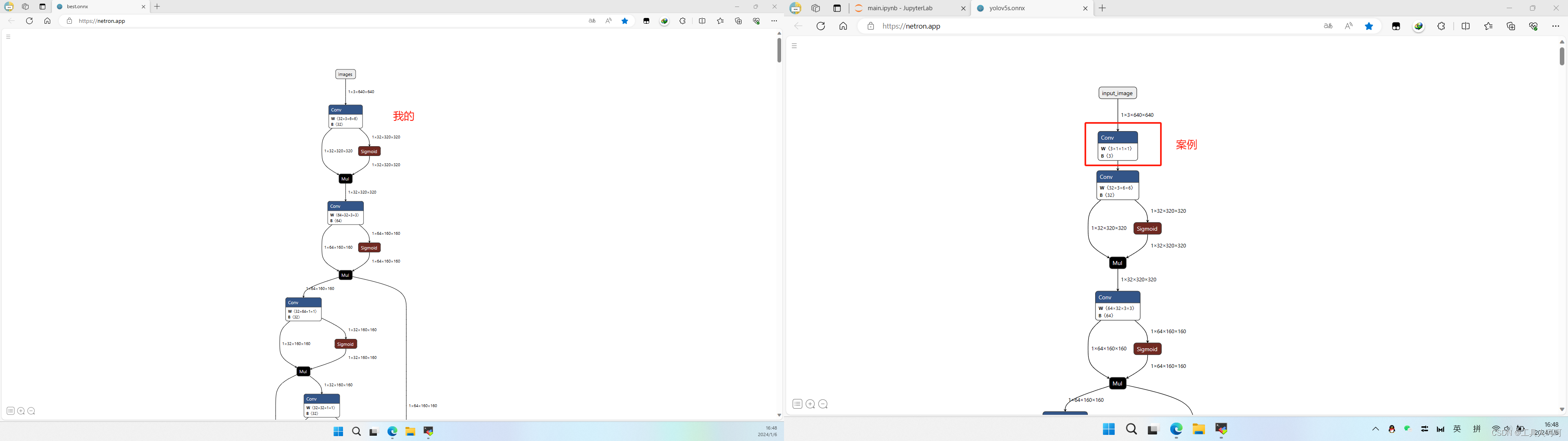Viewport: 1568px width, 441px height.
Task: Click zoom in icon in left Netron window
Action: click(x=21, y=411)
